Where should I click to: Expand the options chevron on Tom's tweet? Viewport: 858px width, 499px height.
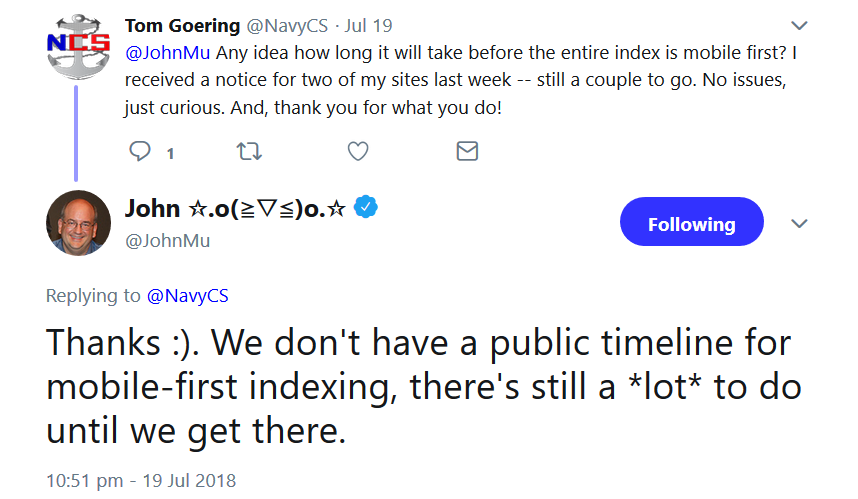click(x=799, y=25)
